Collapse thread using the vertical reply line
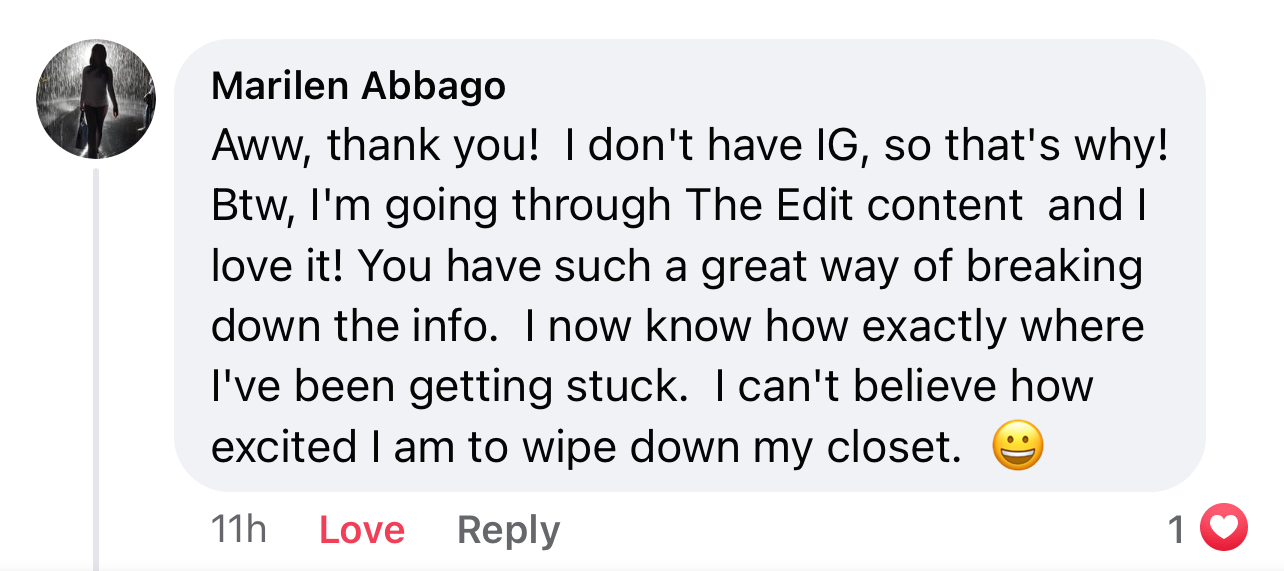This screenshot has height=571, width=1284. (x=96, y=370)
